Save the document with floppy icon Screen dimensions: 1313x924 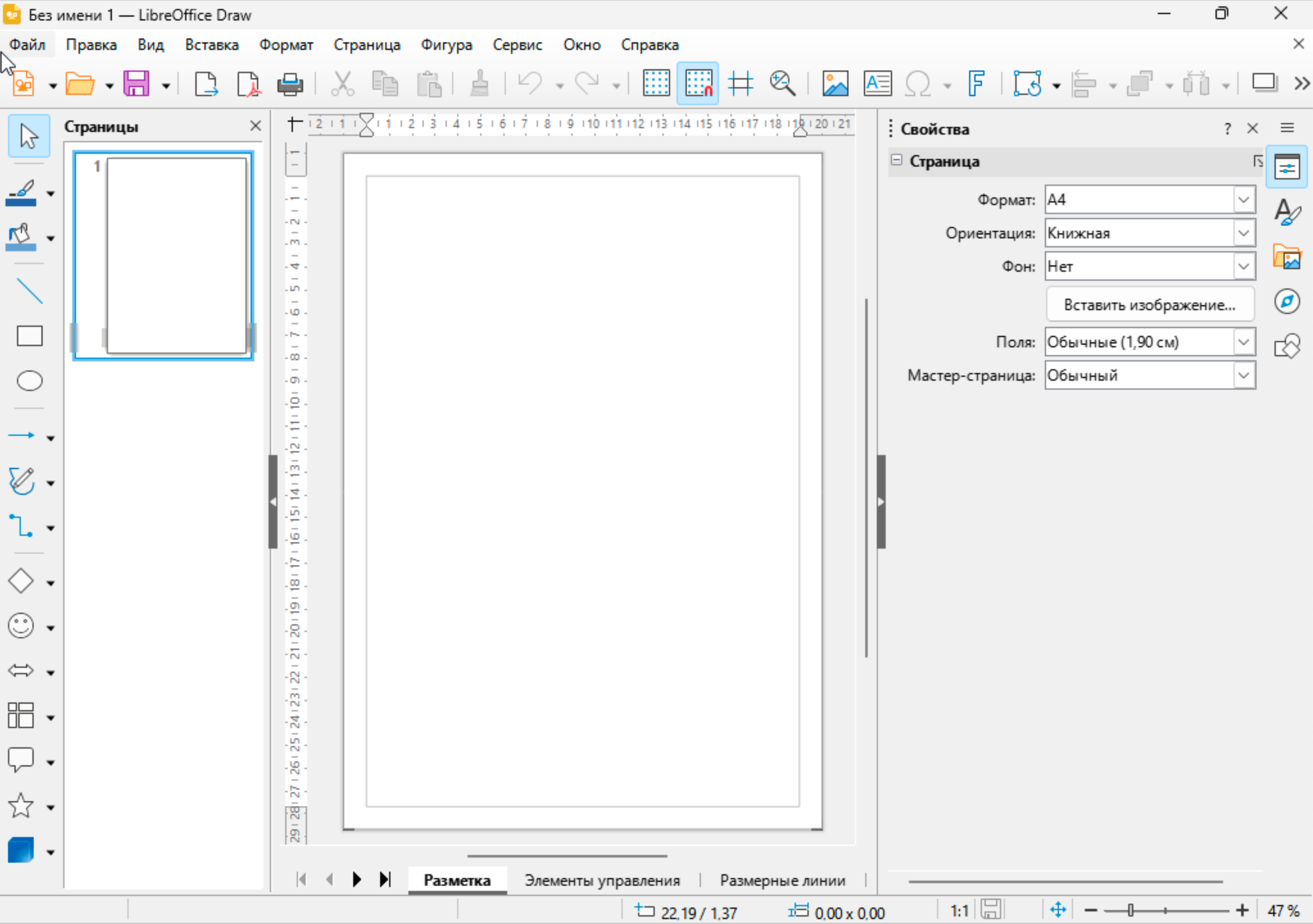[x=136, y=84]
